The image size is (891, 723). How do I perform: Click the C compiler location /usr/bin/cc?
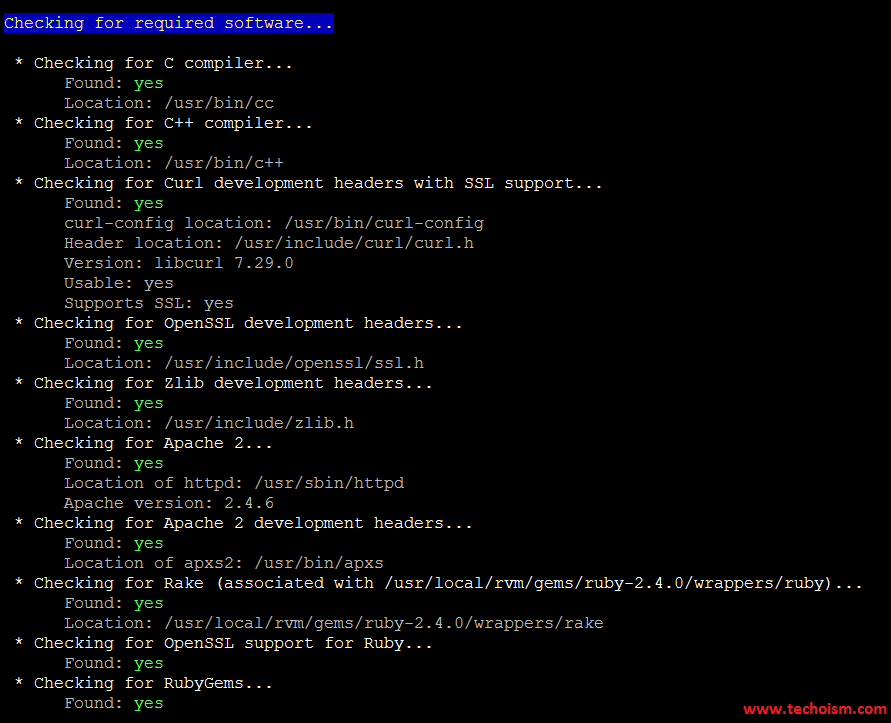pos(219,103)
